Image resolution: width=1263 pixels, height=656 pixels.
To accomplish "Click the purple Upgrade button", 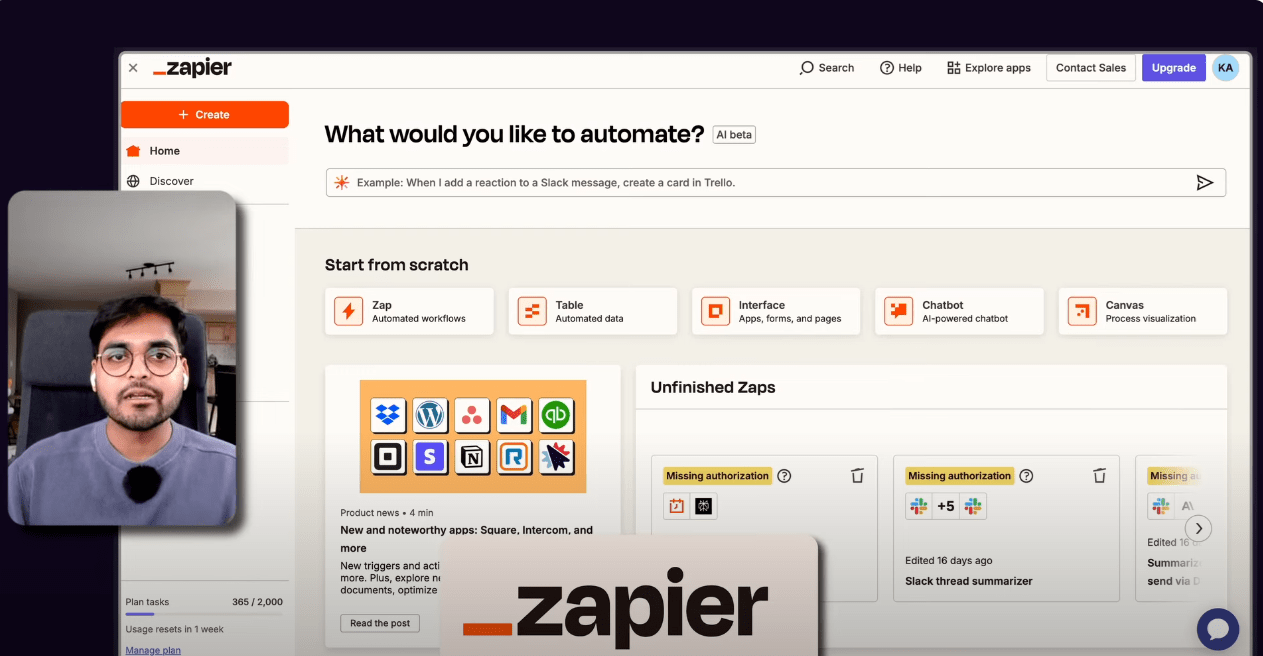I will pos(1173,68).
